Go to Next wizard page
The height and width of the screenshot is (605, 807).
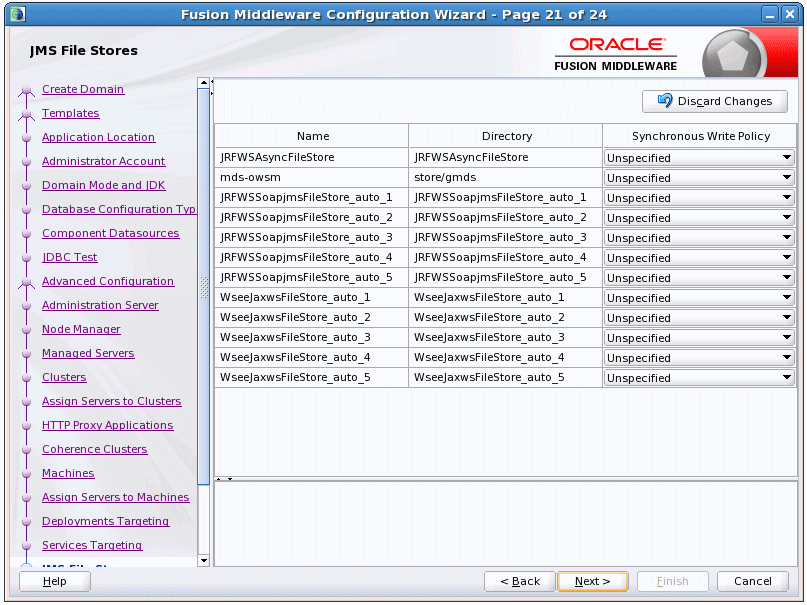(592, 581)
